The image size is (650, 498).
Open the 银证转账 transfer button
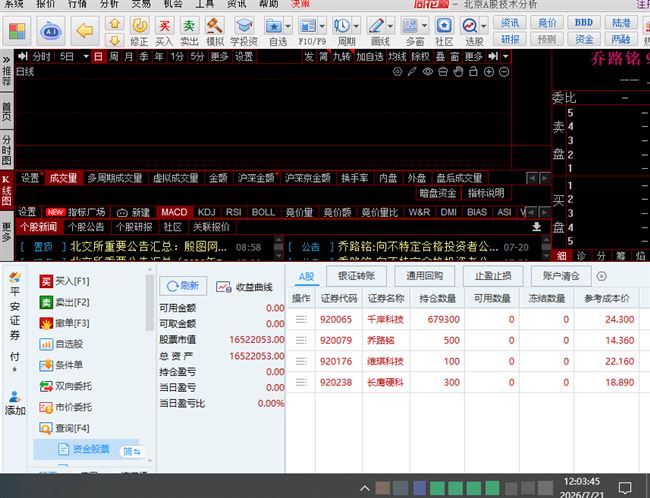click(357, 276)
